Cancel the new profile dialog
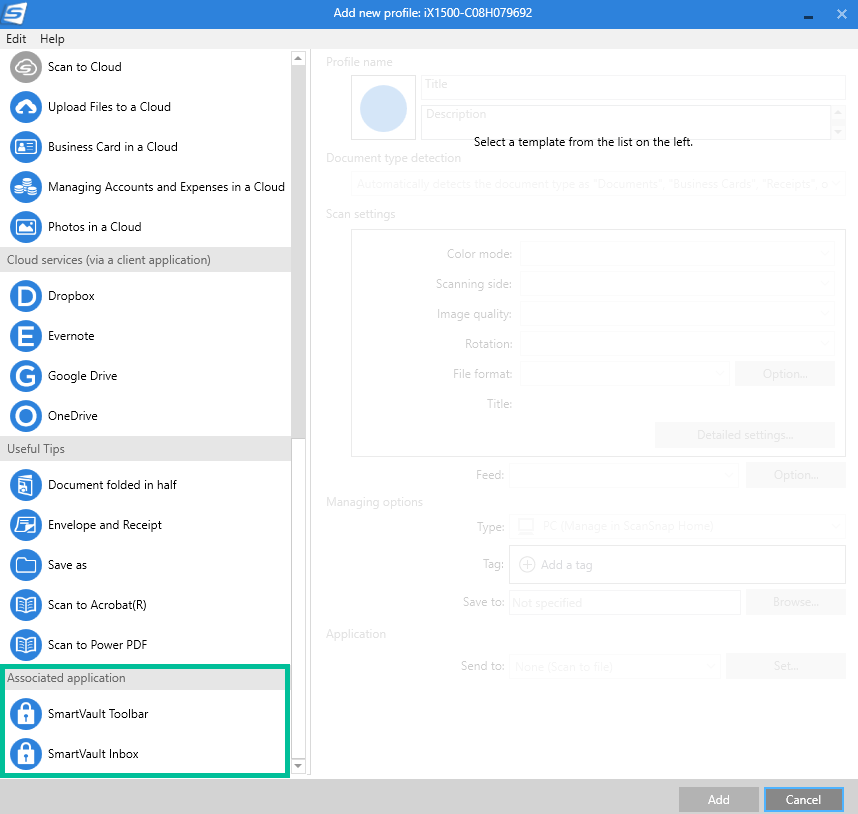The height and width of the screenshot is (814, 858). point(803,800)
